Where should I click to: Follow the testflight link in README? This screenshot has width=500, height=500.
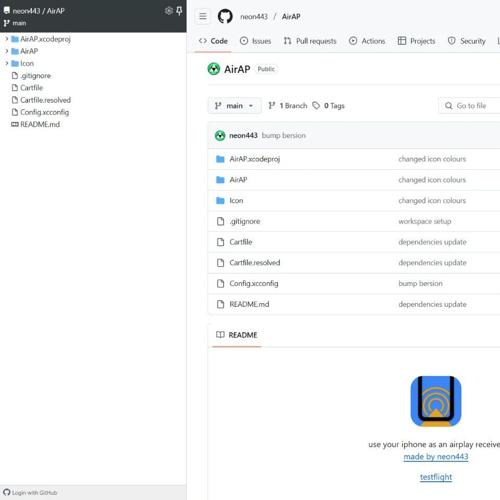[x=436, y=477]
